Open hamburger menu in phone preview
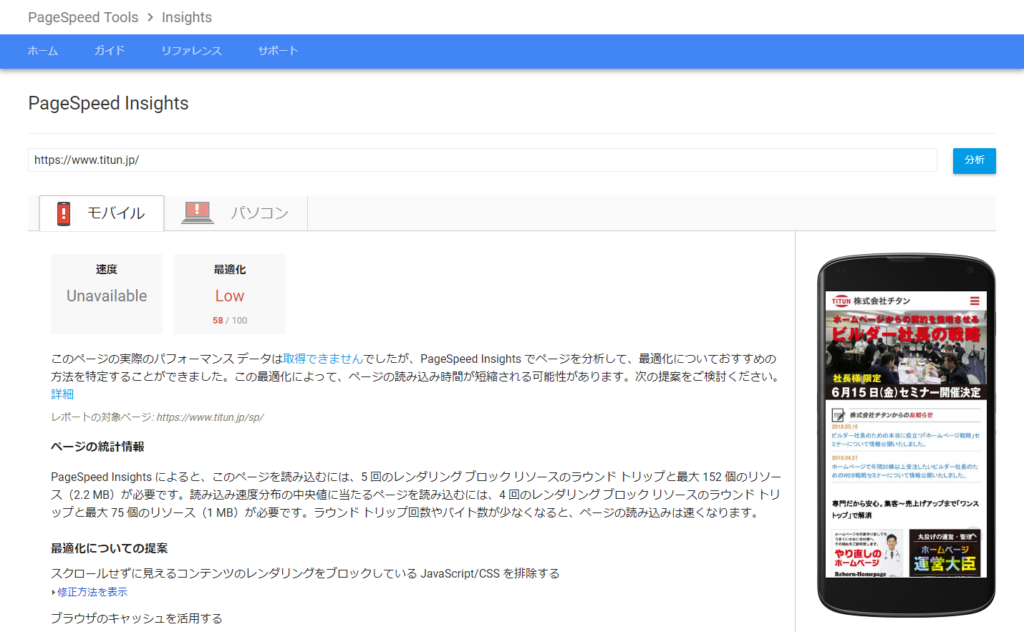The height and width of the screenshot is (632, 1024). (x=974, y=300)
